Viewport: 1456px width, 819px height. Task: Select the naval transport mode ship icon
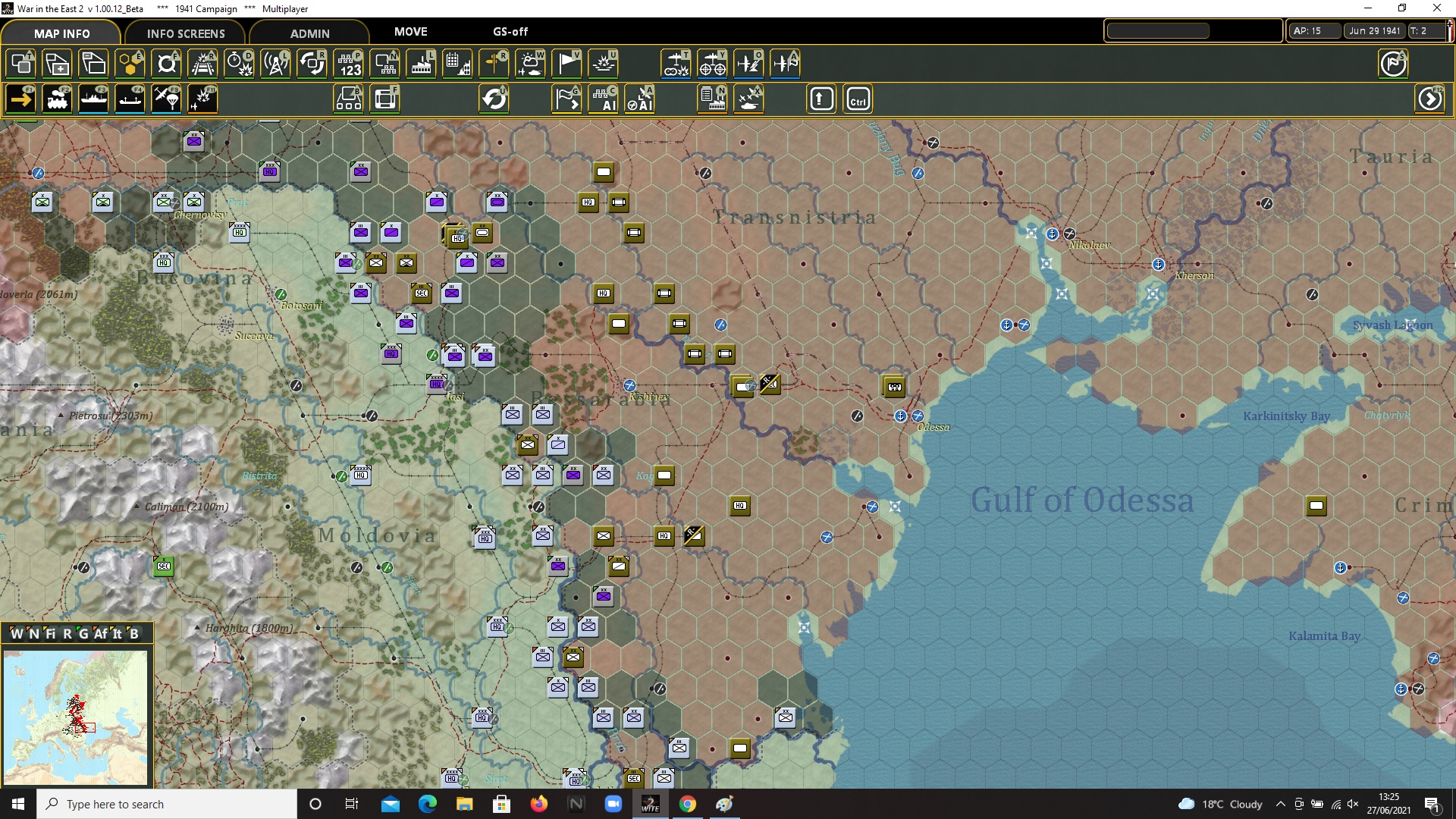click(x=94, y=99)
